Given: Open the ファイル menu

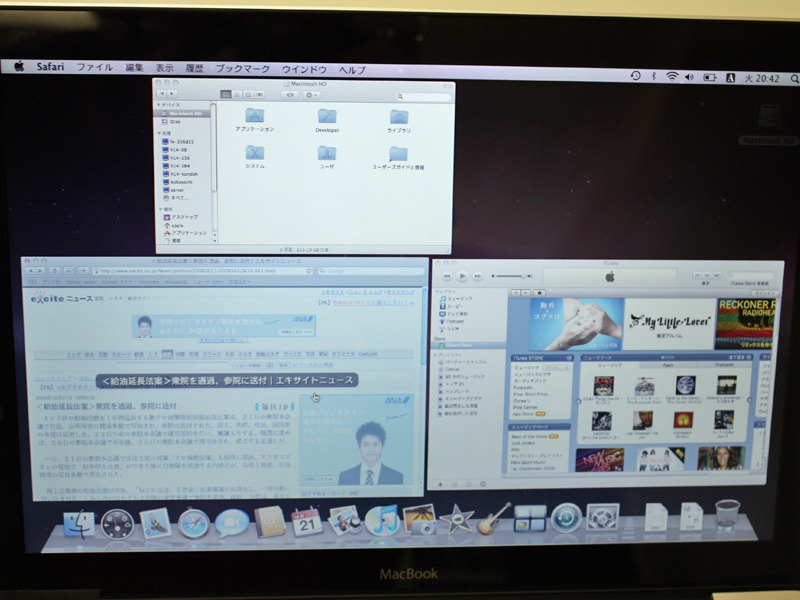Looking at the screenshot, I should [x=94, y=67].
